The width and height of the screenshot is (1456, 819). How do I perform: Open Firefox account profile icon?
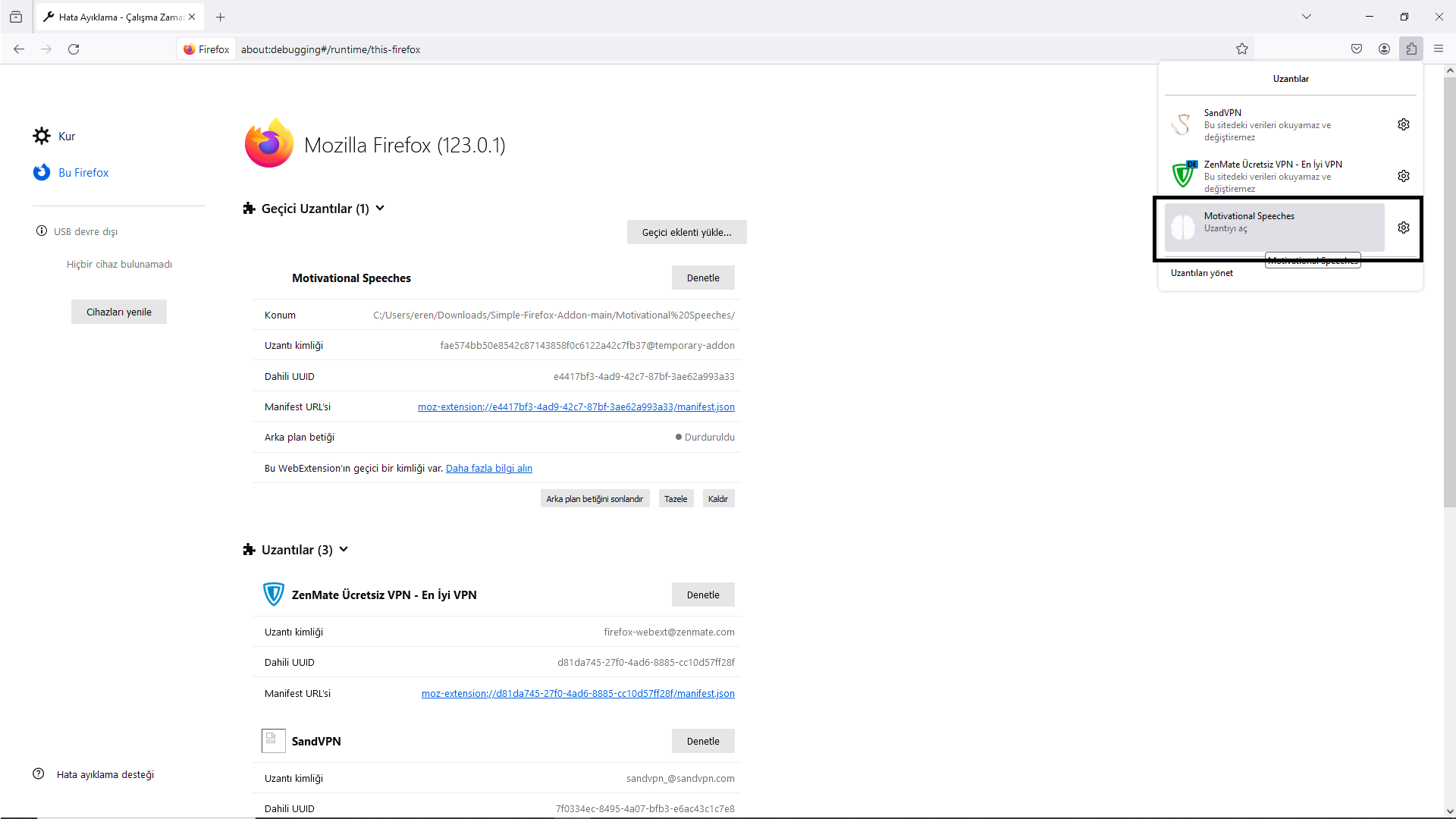click(x=1384, y=49)
